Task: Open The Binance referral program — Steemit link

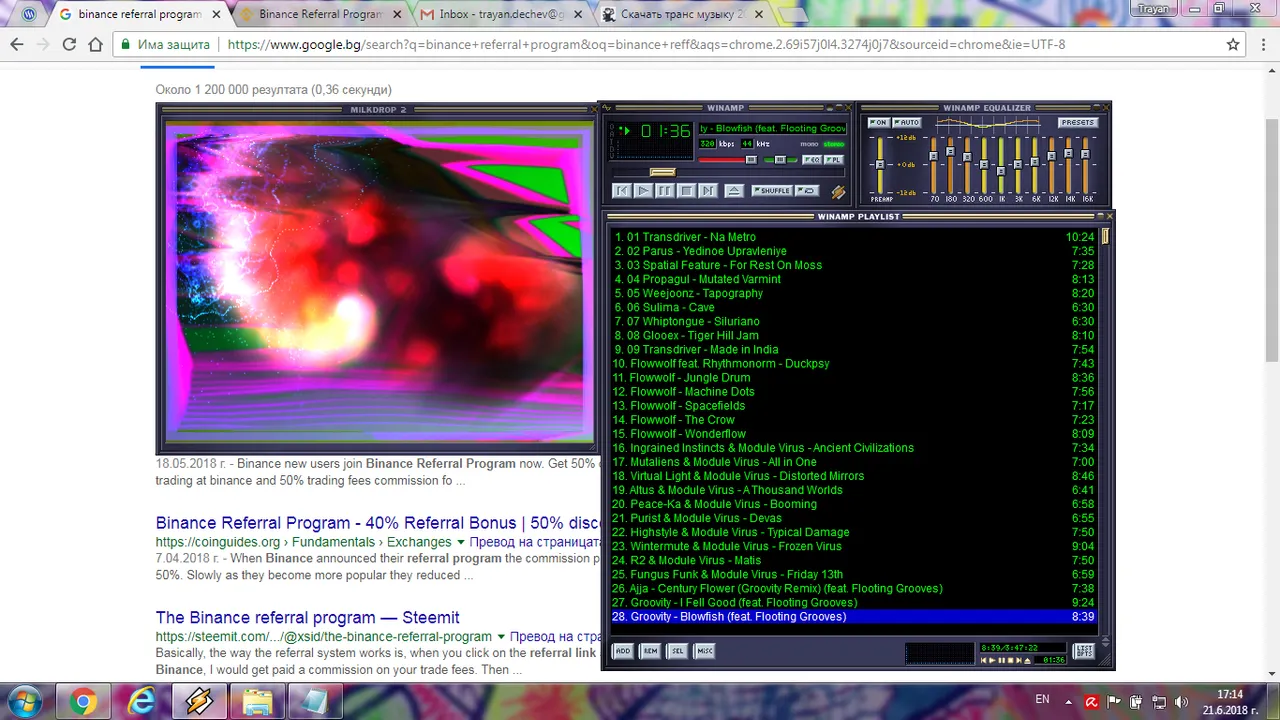Action: tap(307, 617)
